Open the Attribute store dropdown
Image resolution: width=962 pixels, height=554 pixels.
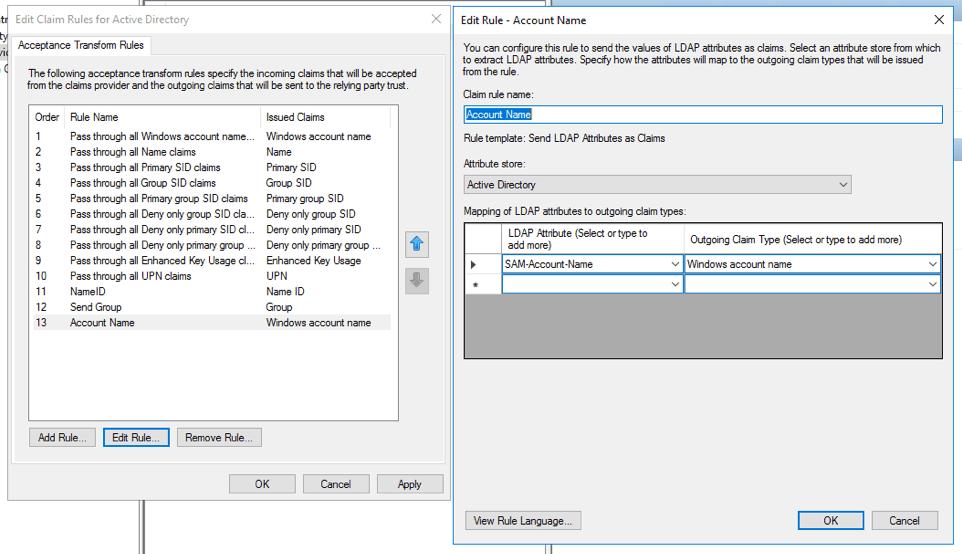click(843, 185)
